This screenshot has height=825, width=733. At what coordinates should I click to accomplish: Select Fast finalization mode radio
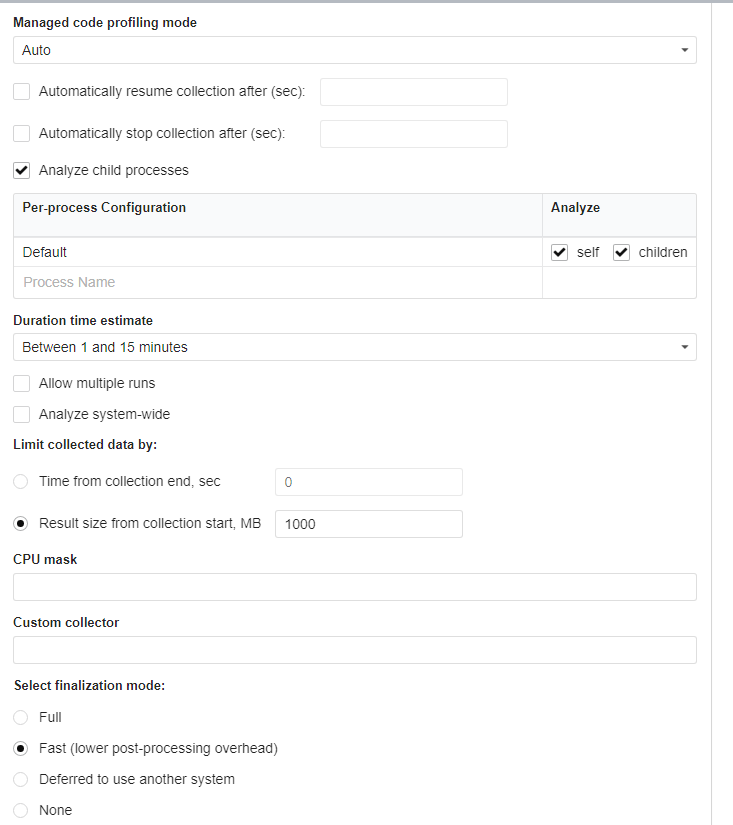point(21,748)
